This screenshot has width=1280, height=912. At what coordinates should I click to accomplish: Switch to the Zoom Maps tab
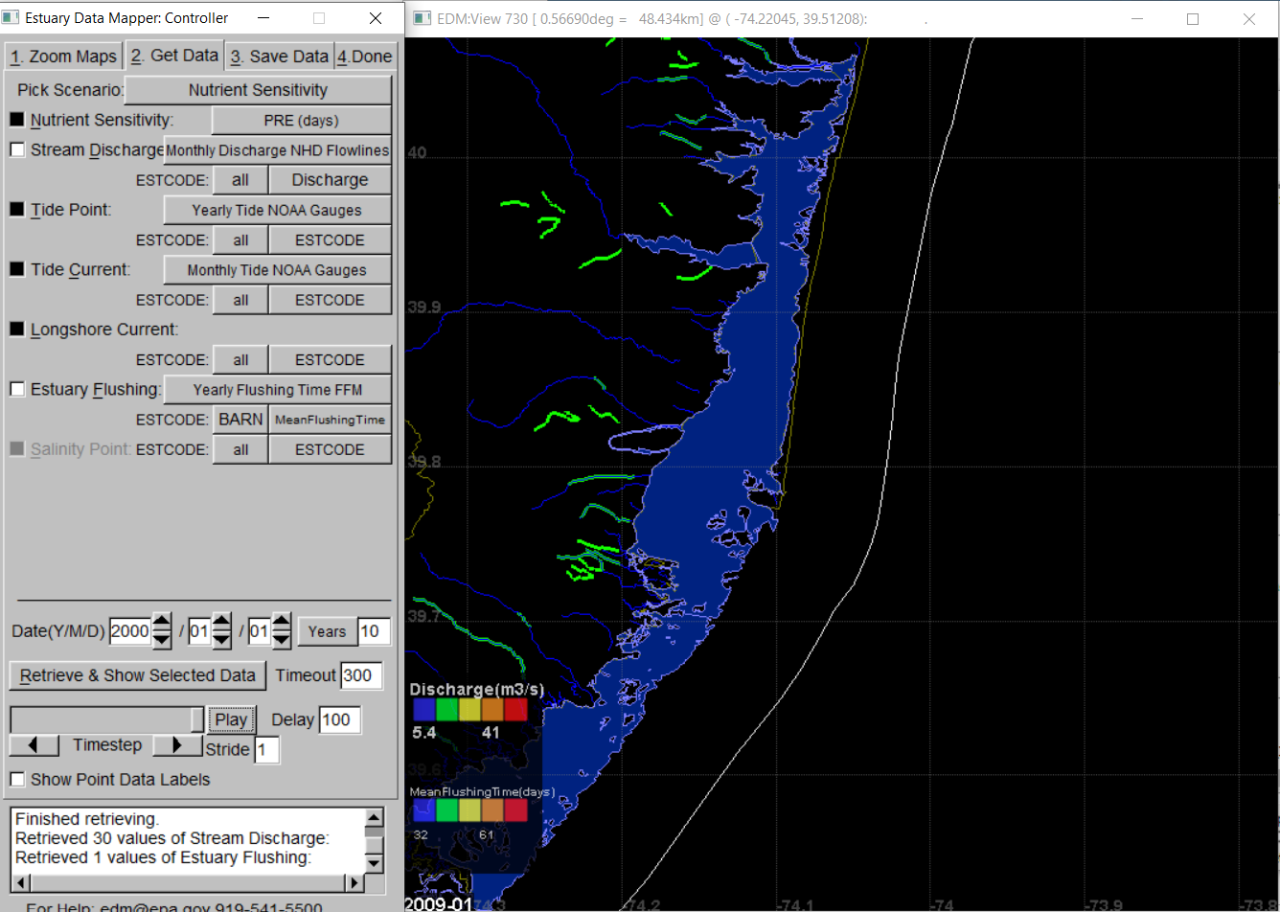(63, 56)
